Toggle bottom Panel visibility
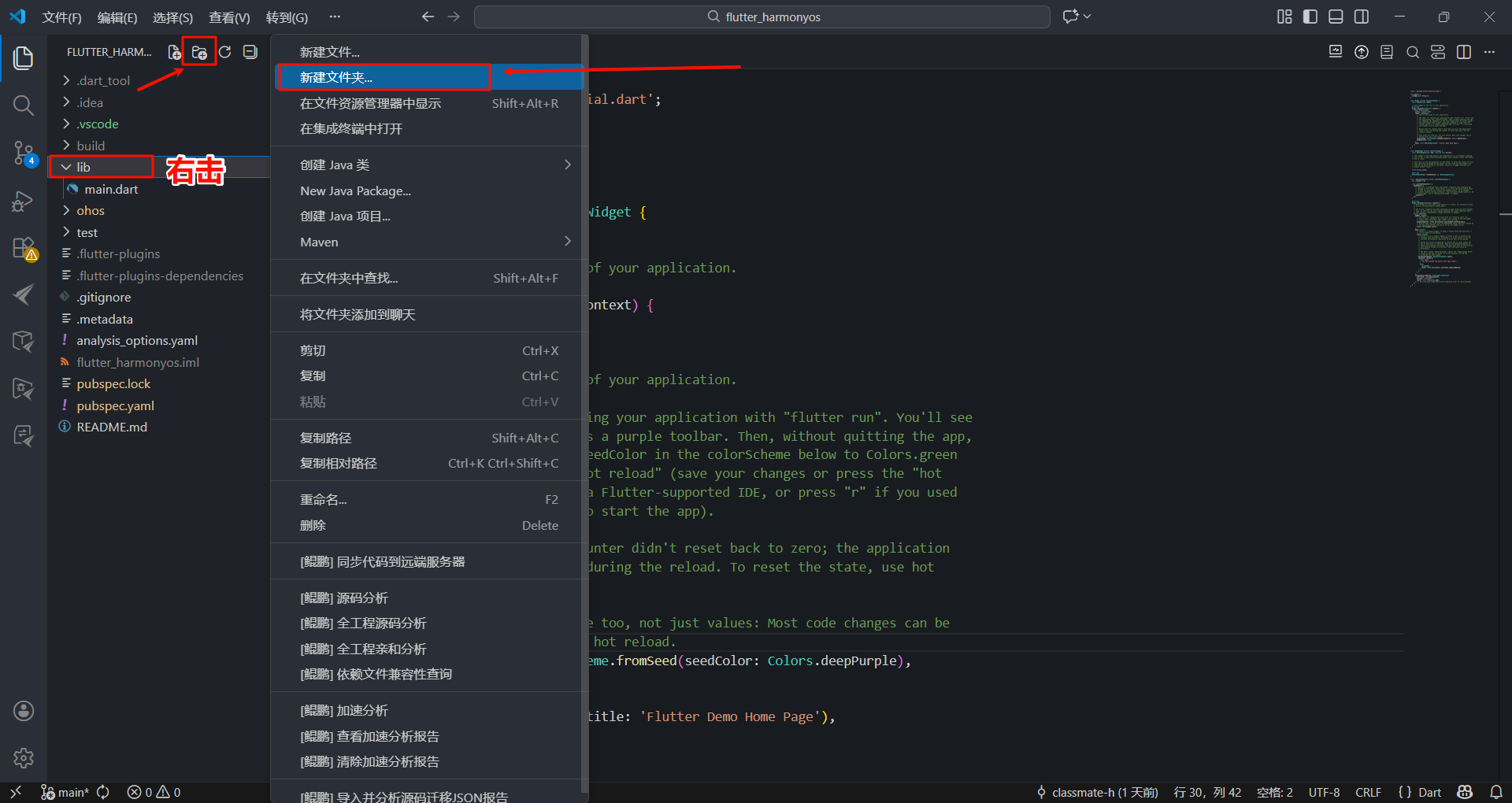This screenshot has height=803, width=1512. pos(1336,17)
